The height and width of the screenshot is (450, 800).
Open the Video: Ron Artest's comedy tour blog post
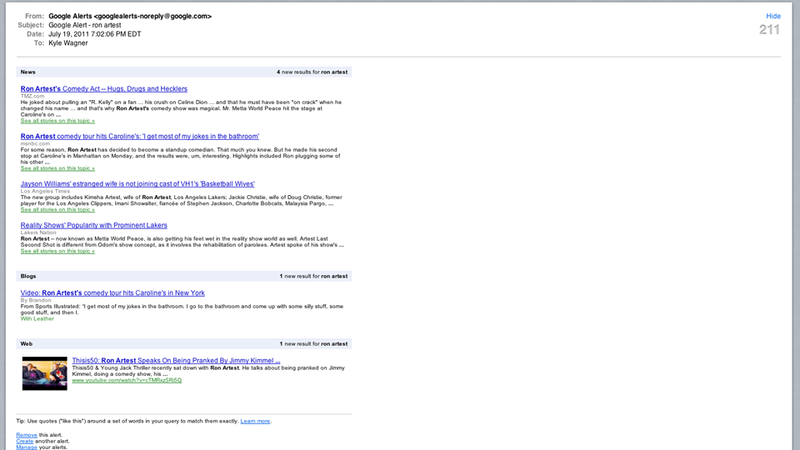113,293
